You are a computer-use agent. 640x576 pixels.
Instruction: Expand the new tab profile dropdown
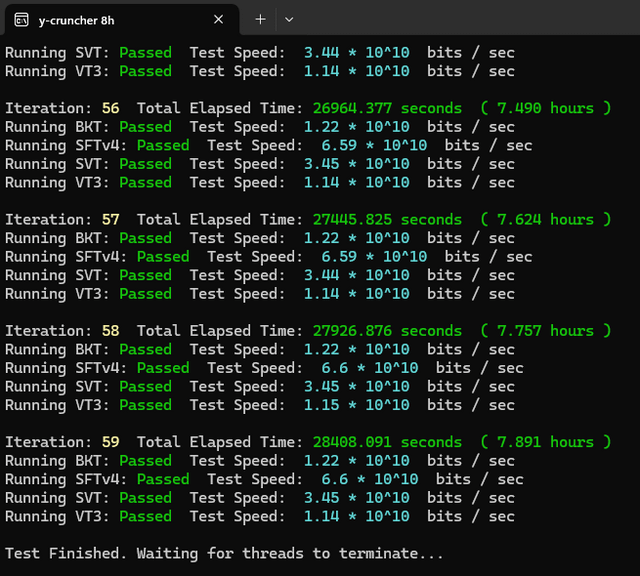point(289,19)
